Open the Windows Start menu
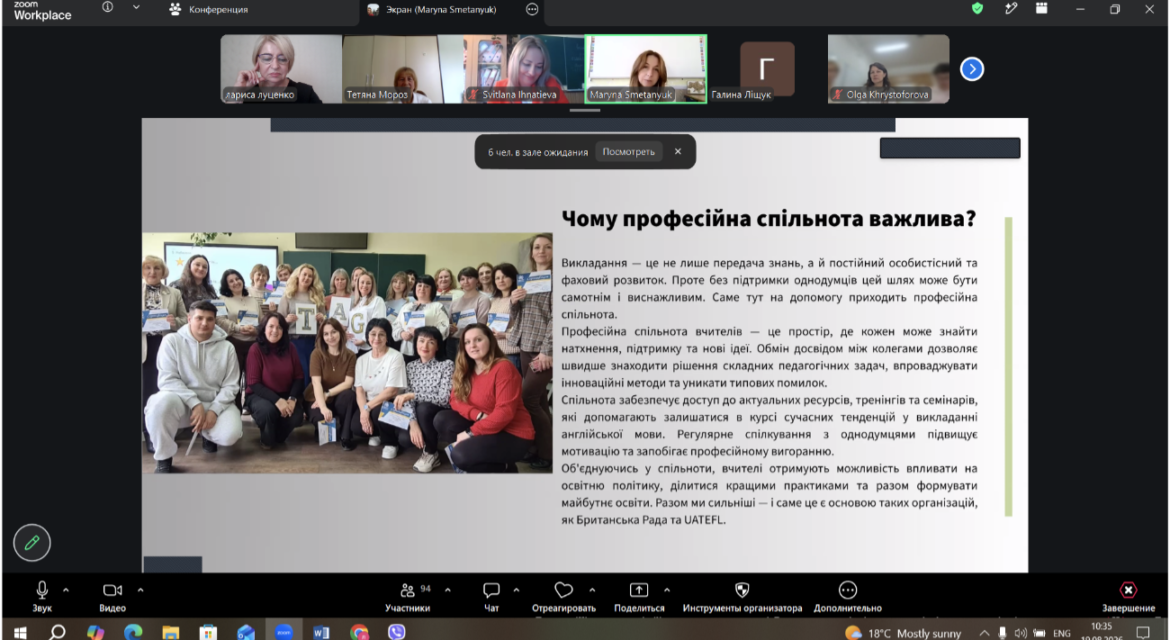1170x640 pixels. 20,633
